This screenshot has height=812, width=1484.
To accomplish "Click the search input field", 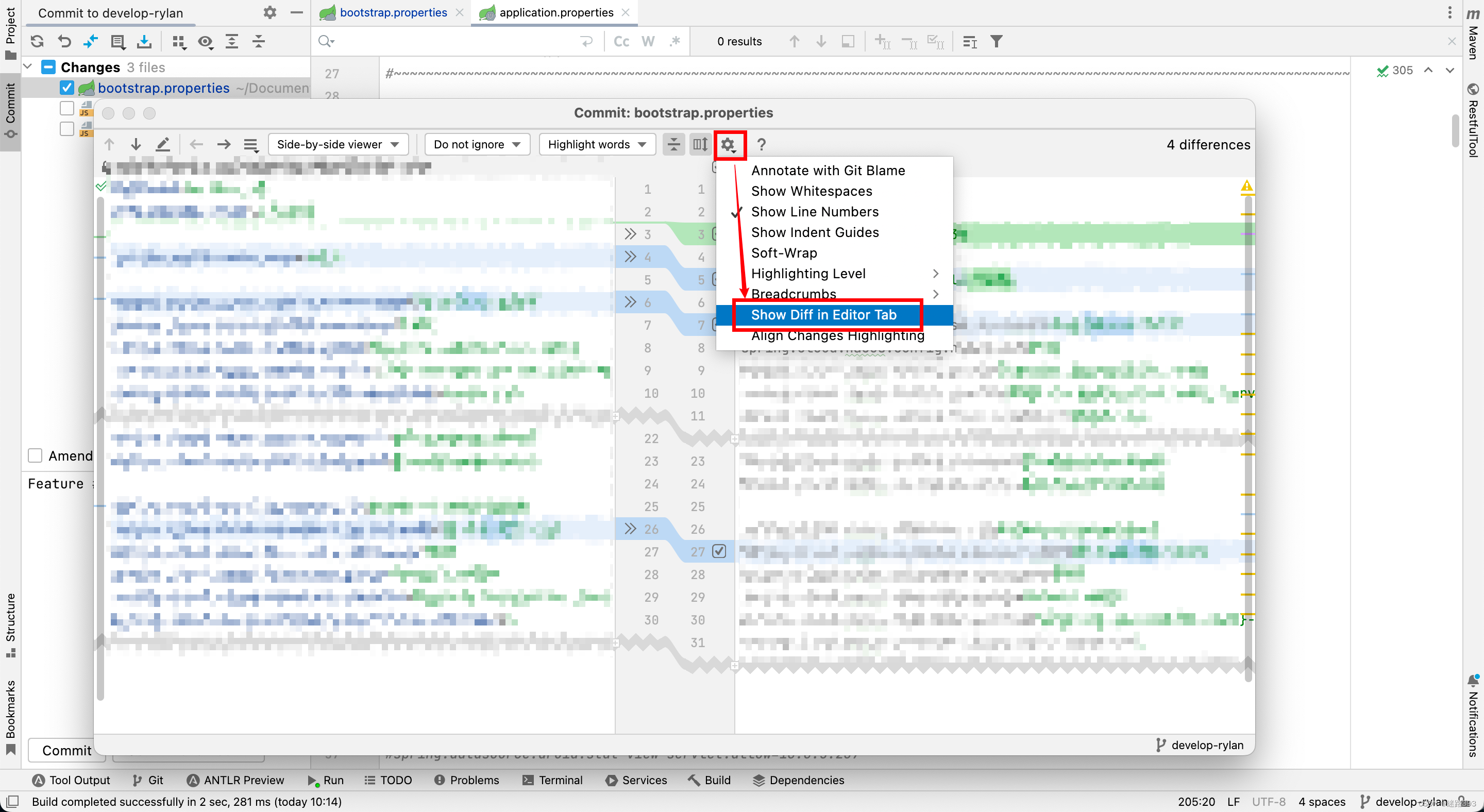I will [x=455, y=41].
